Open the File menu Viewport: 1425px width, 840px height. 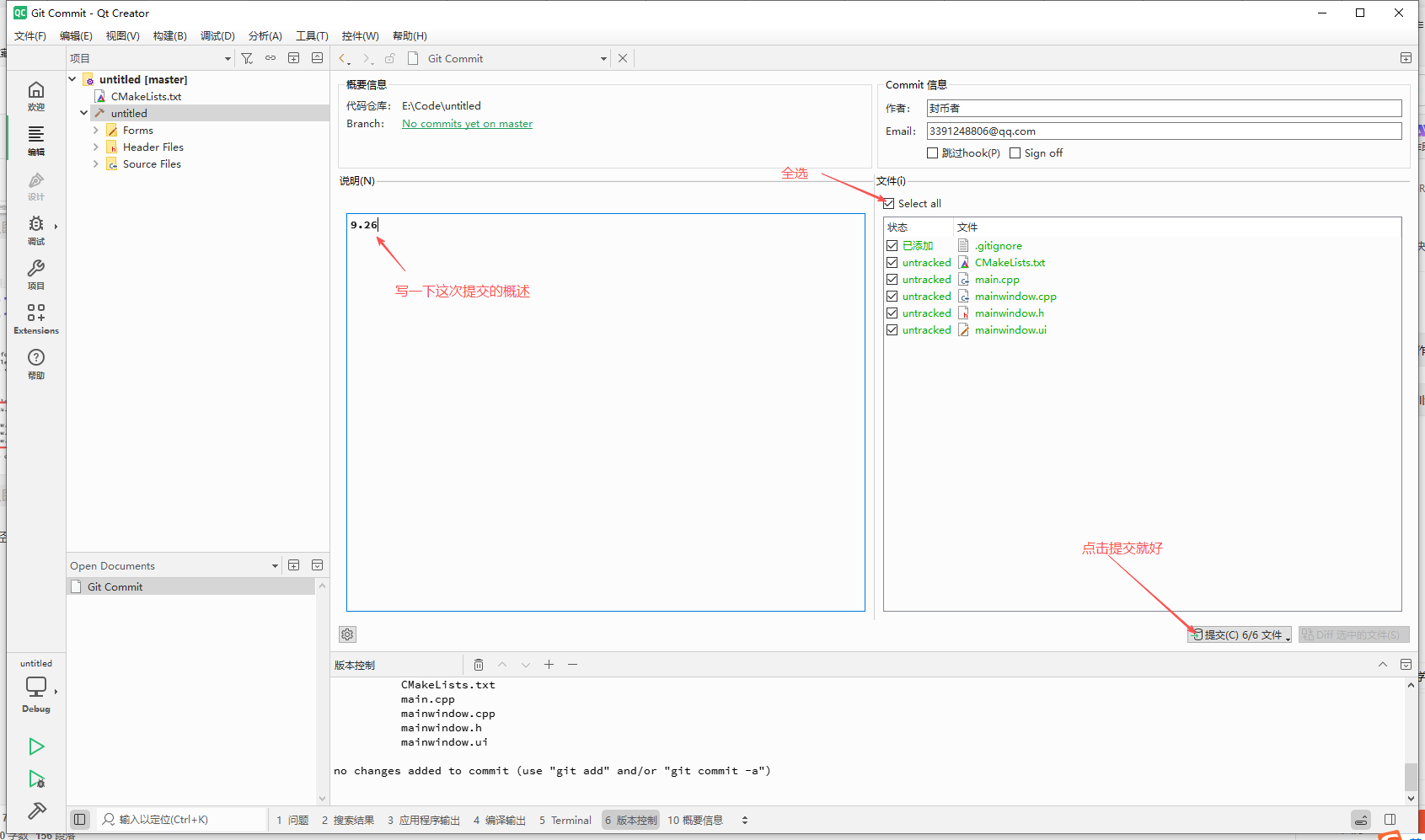[x=30, y=35]
